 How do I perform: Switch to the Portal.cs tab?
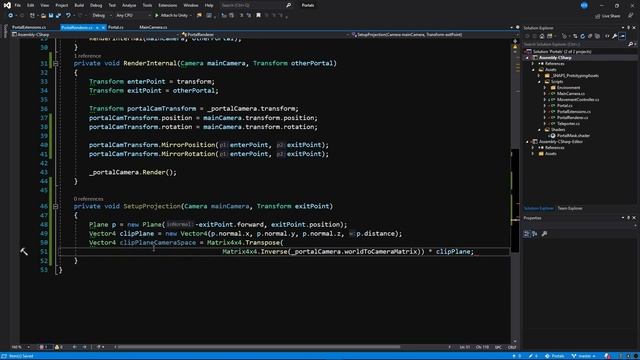tap(116, 27)
